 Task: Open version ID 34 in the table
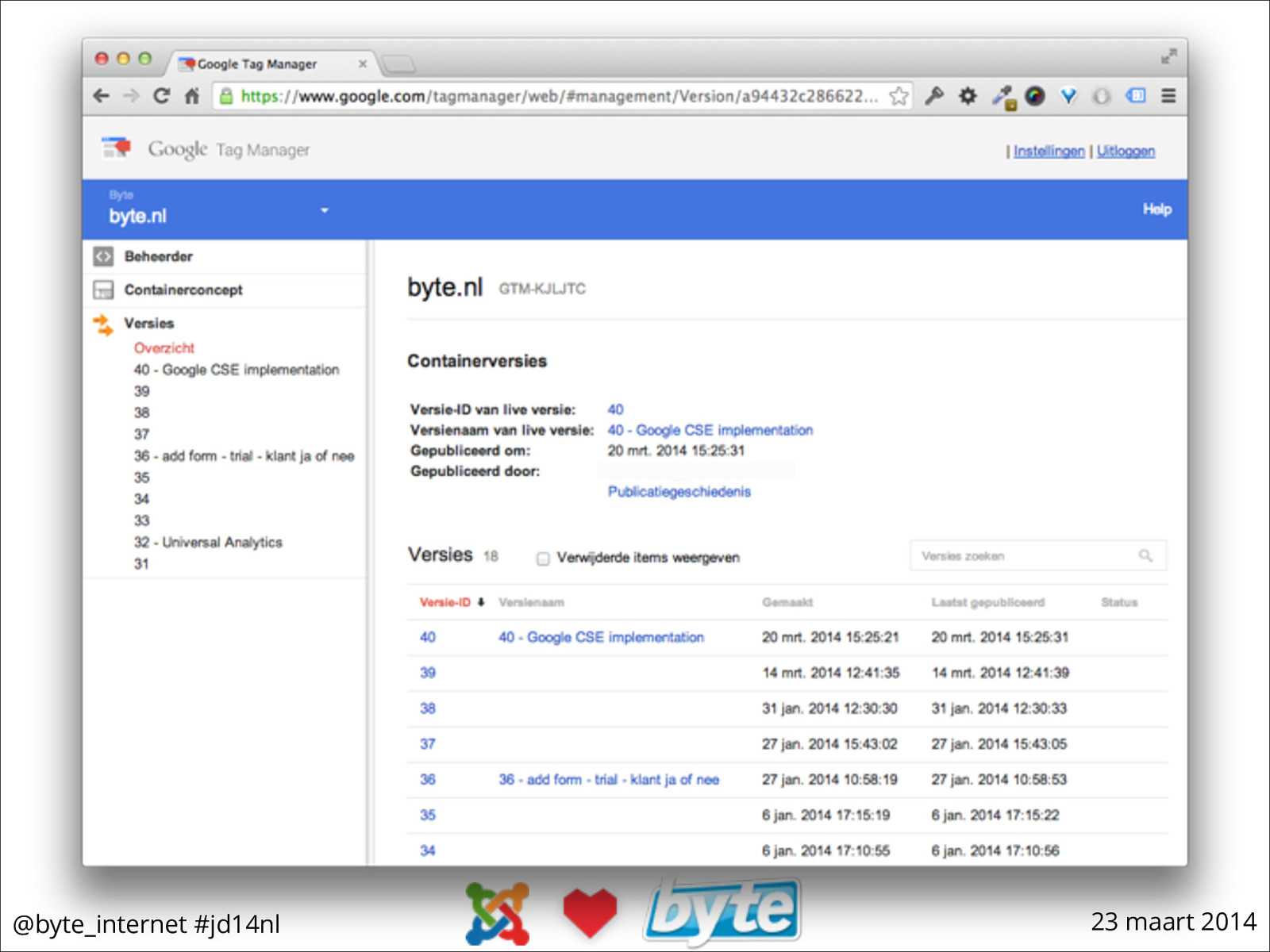(427, 850)
